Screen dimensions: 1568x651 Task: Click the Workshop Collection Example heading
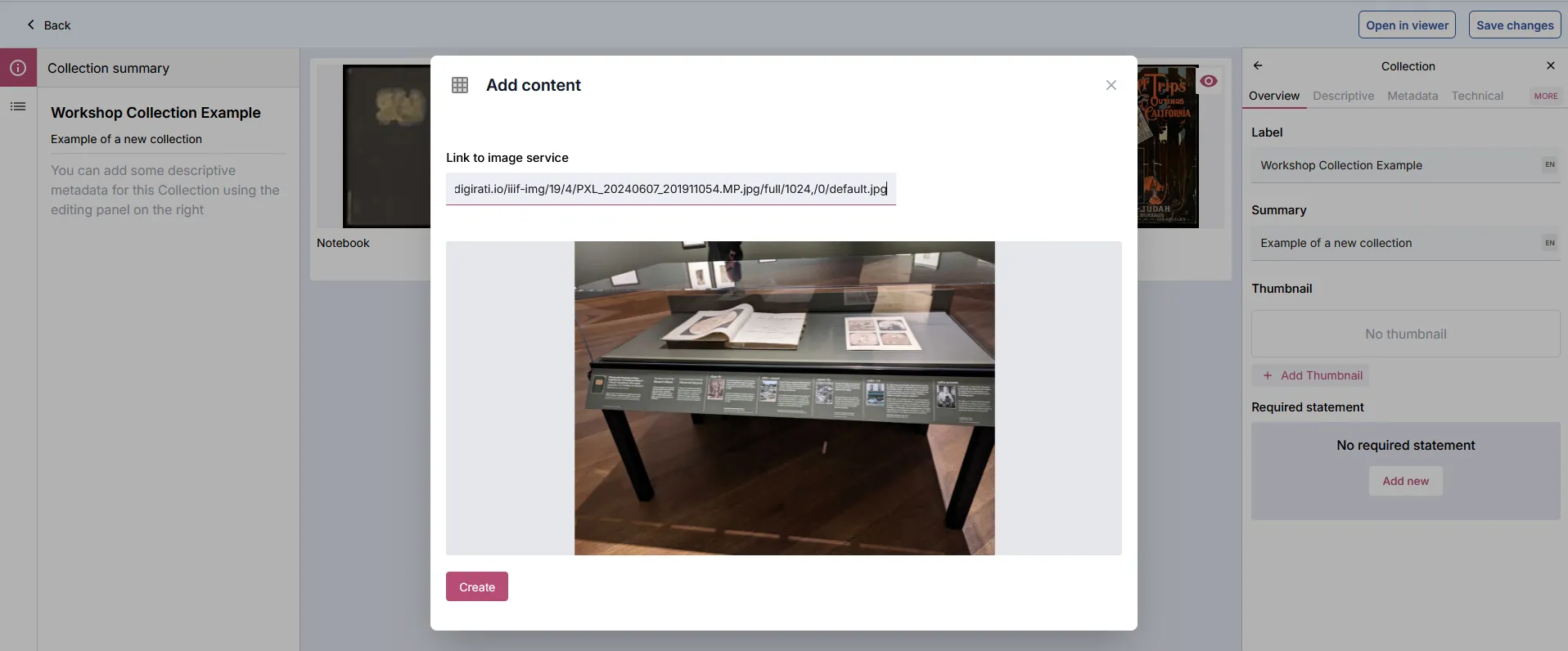(x=155, y=113)
